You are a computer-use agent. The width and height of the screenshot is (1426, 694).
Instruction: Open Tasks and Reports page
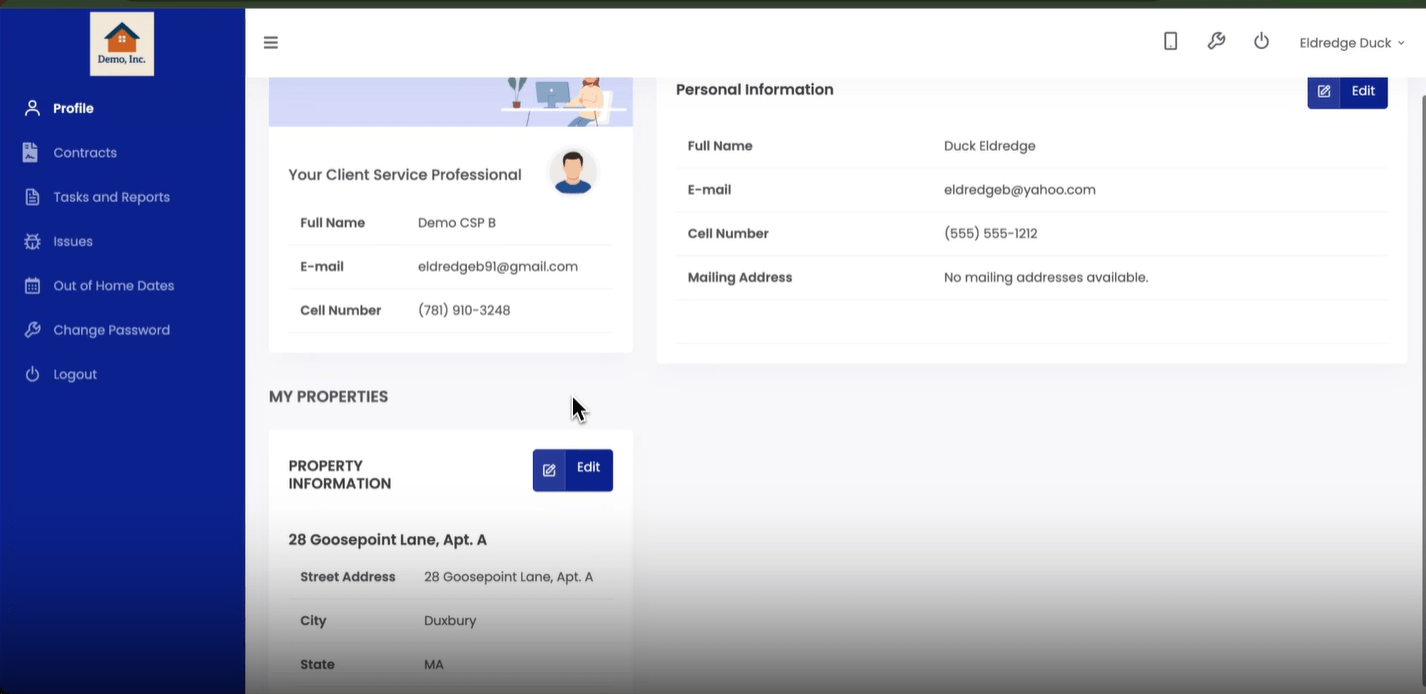111,197
